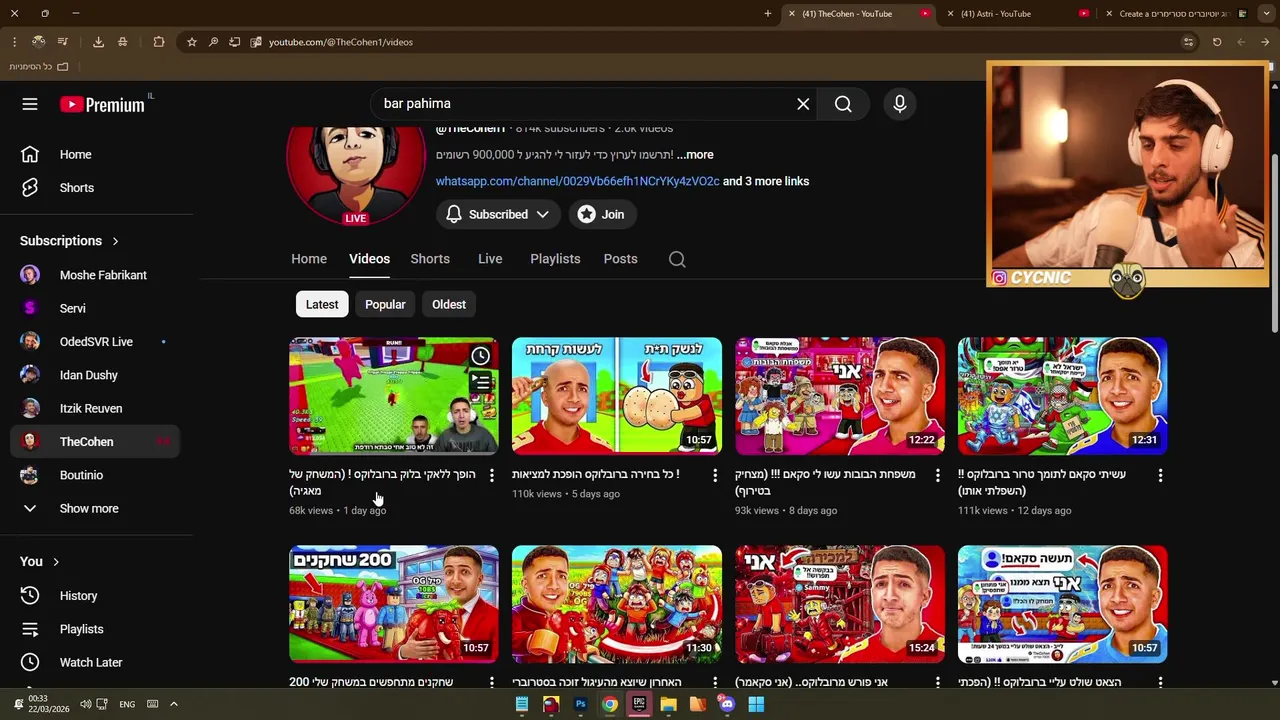Image resolution: width=1280 pixels, height=720 pixels.
Task: Switch to the Astri - YouTube browser tab
Action: tap(1013, 14)
